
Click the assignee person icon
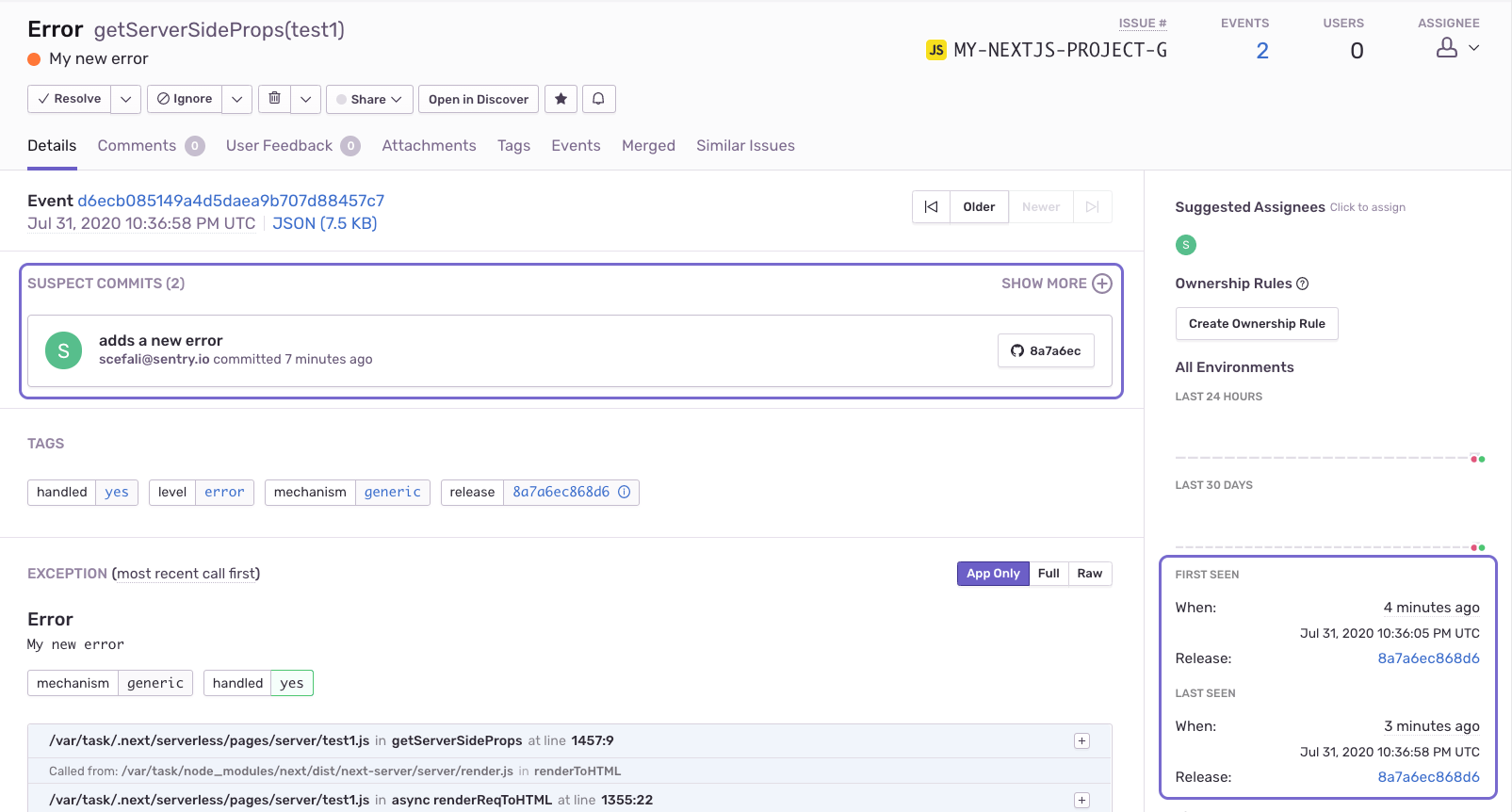pos(1447,48)
